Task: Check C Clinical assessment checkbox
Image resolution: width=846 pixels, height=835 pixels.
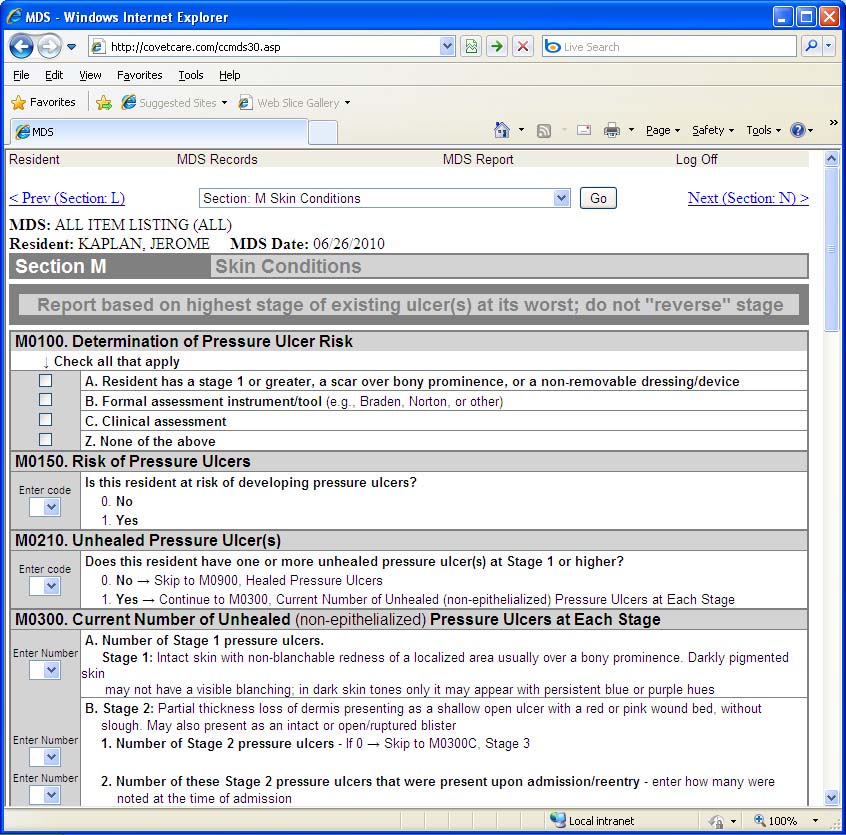Action: click(x=46, y=420)
